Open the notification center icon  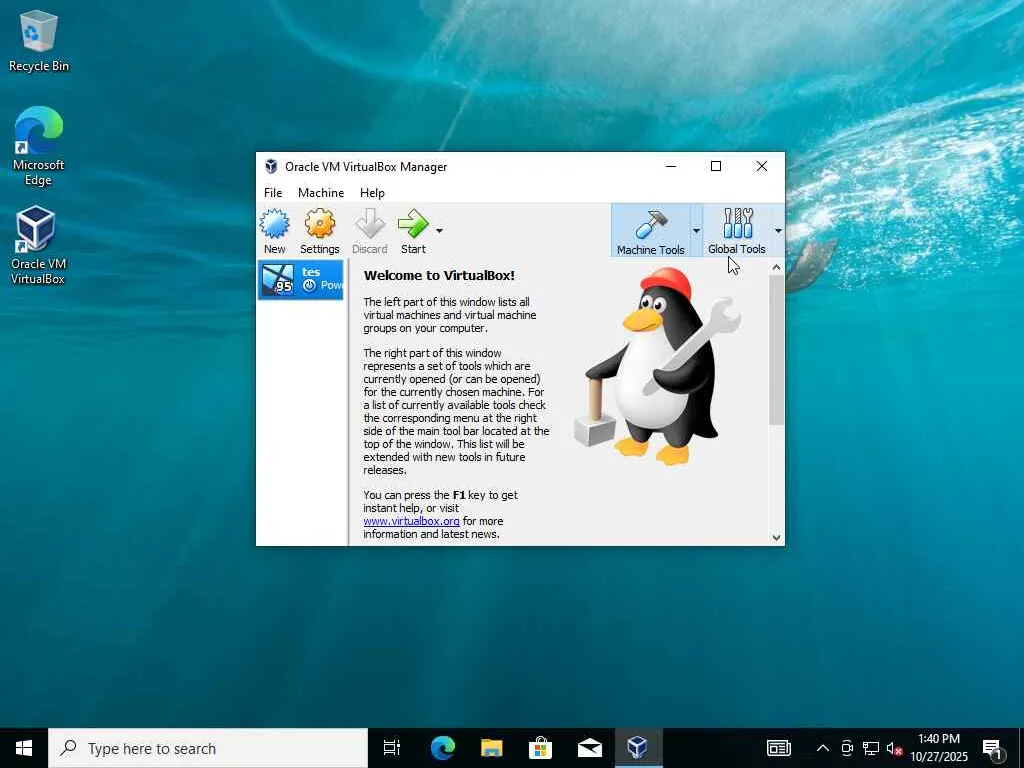point(992,748)
